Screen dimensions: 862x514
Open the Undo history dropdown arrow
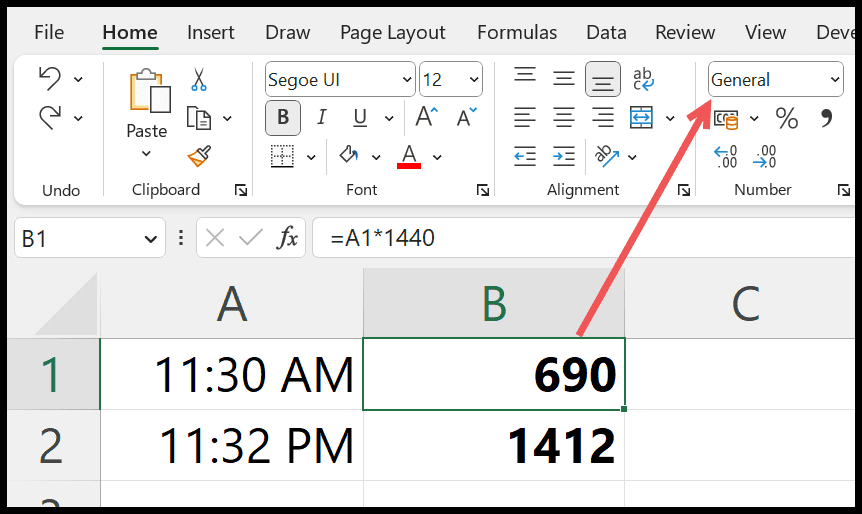(x=78, y=80)
